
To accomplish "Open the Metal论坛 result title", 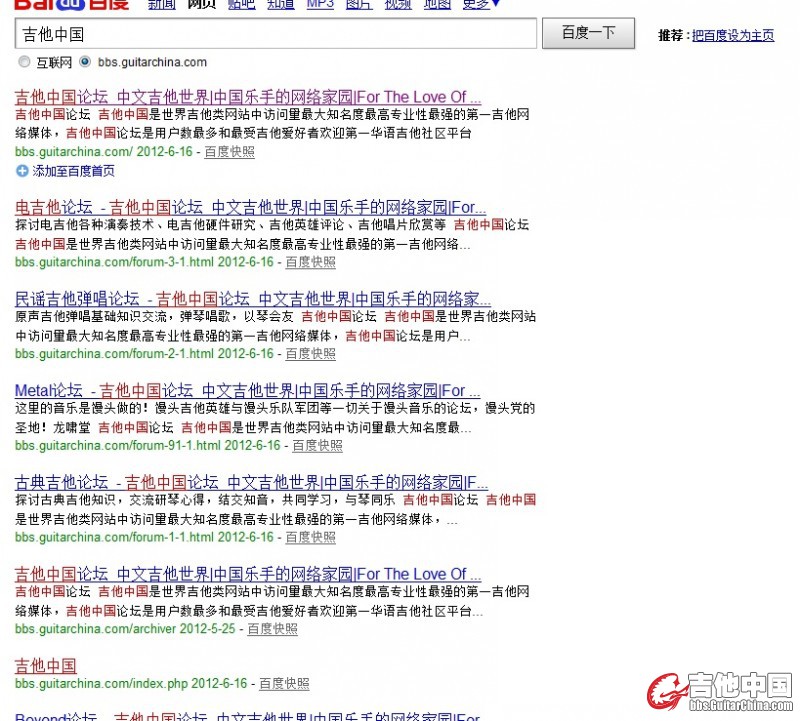I will pos(247,390).
